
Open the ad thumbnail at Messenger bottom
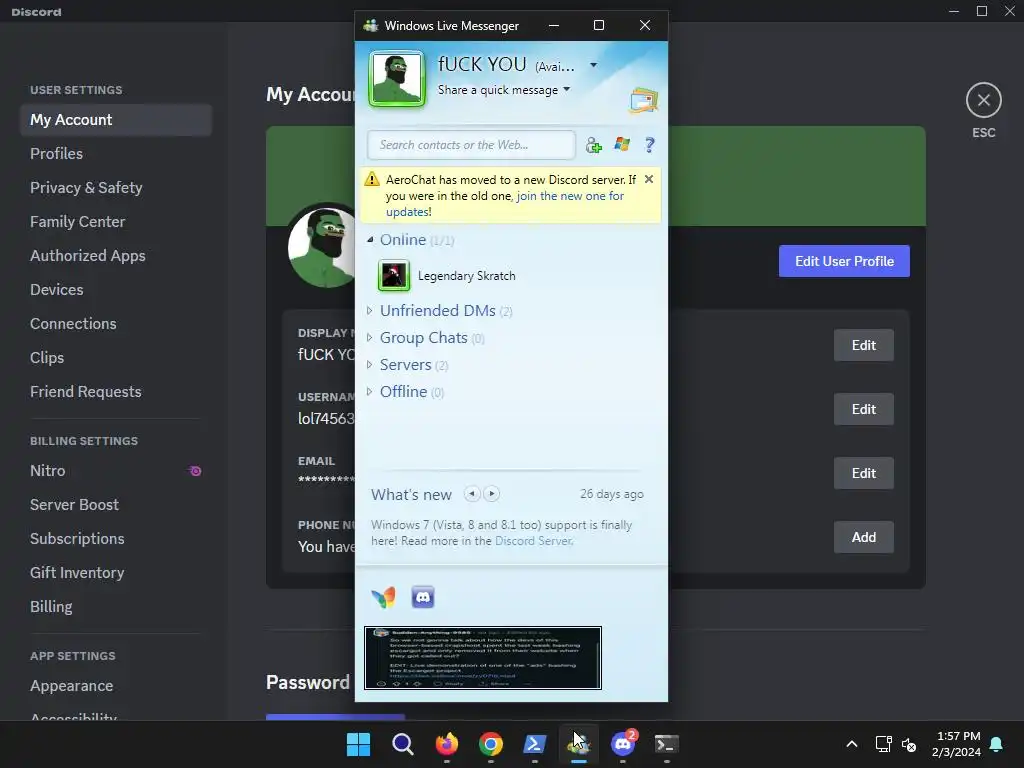(x=483, y=658)
